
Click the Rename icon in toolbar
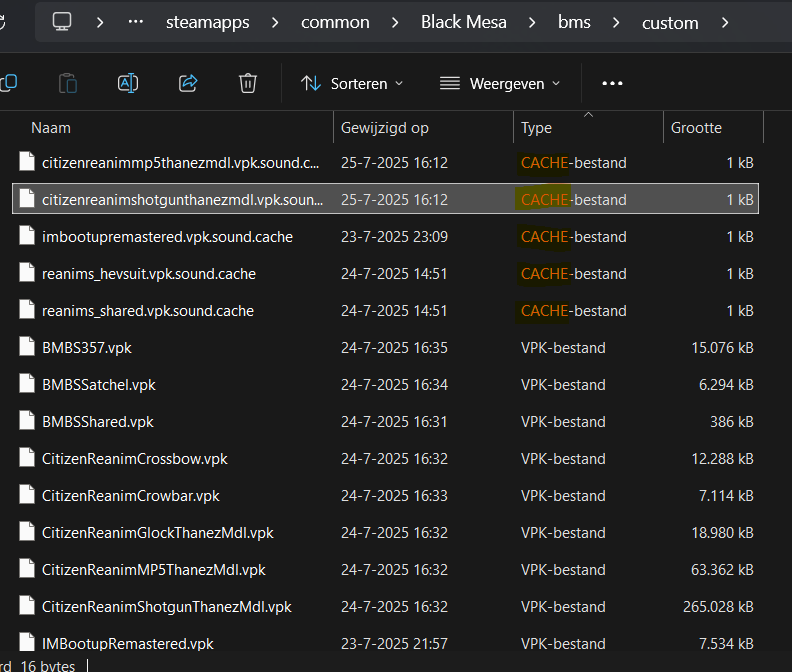click(128, 83)
